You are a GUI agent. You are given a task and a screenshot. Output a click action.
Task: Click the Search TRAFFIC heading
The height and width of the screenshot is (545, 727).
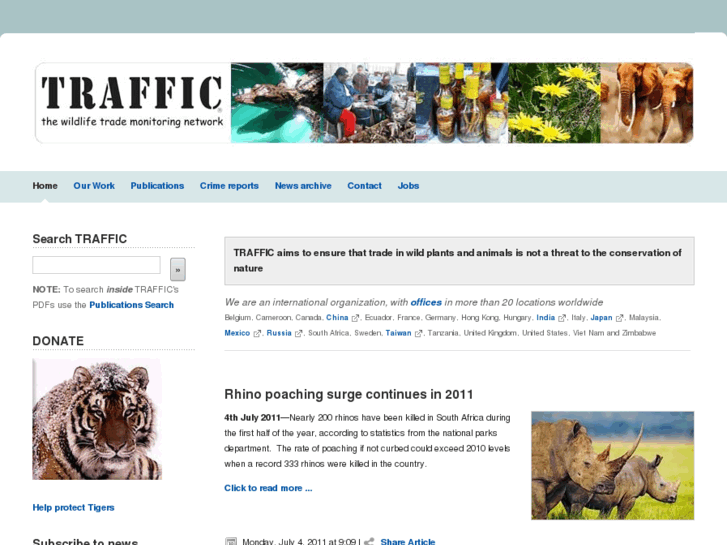pos(80,239)
